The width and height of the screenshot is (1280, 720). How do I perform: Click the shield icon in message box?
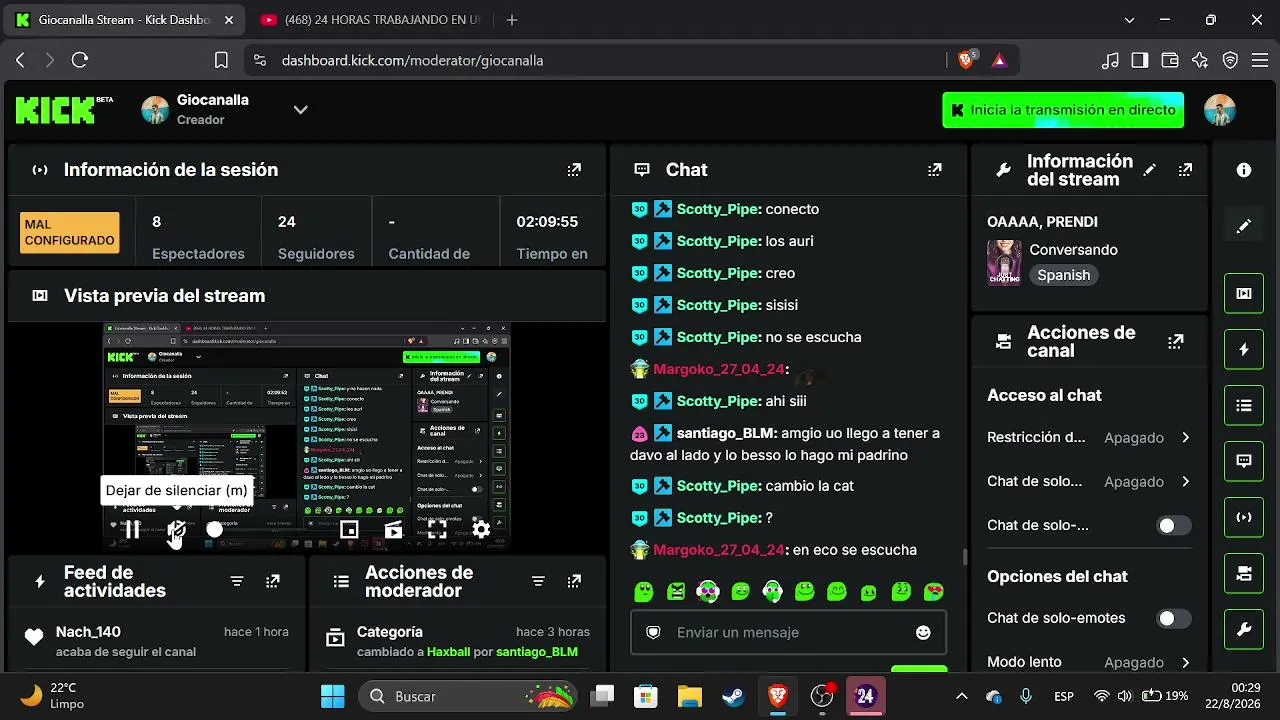click(654, 633)
